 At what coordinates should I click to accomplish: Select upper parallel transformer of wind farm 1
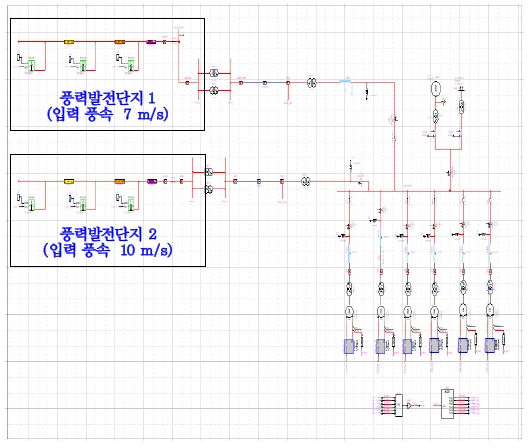[x=214, y=73]
